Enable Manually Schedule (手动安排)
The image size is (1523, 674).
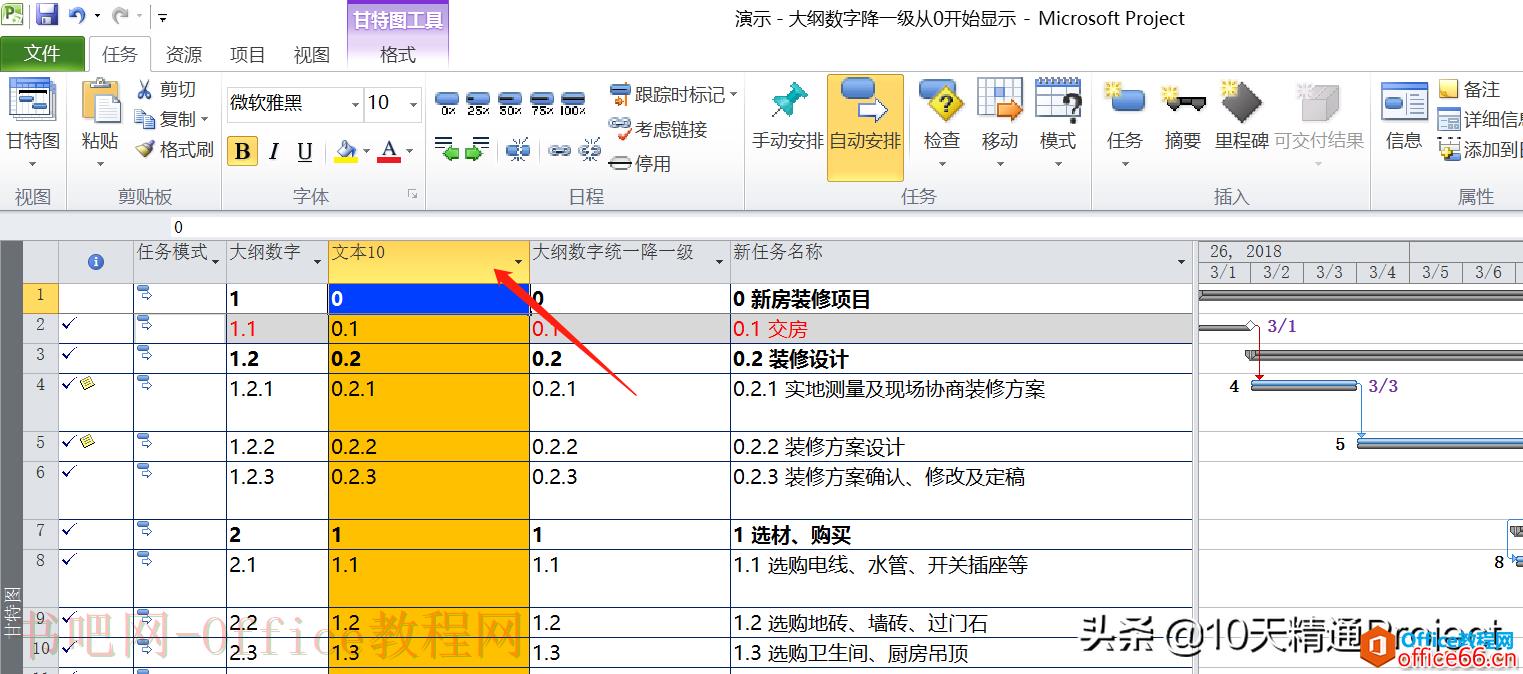pos(787,117)
